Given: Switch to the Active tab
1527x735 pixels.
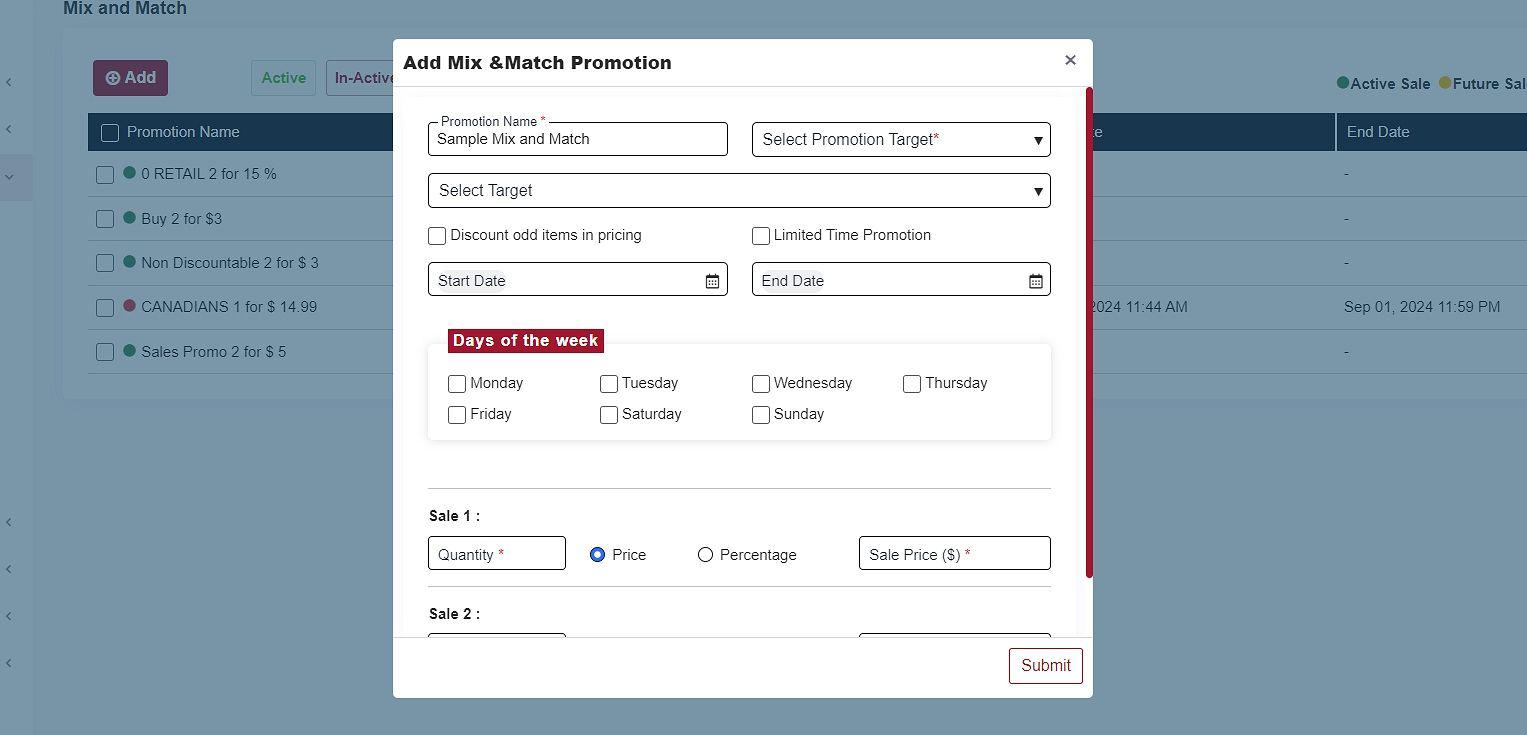Looking at the screenshot, I should [283, 78].
